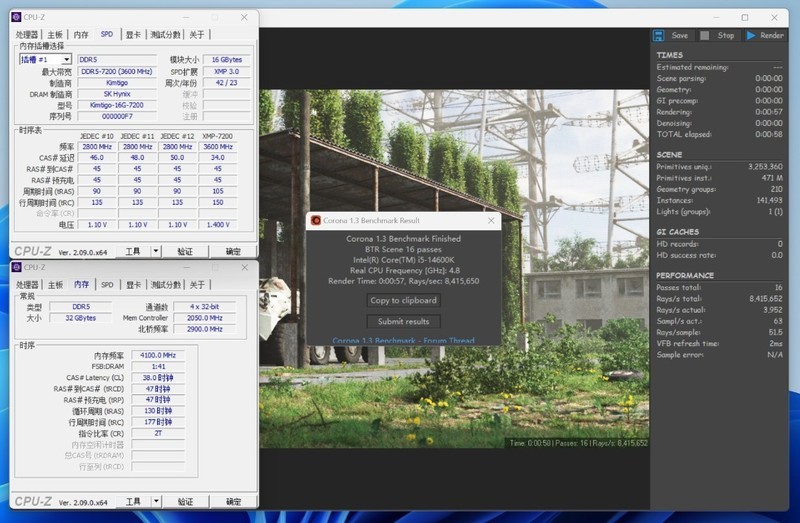800x523 pixels.
Task: Close the bottom CPU-Z memory window
Action: coord(244,267)
